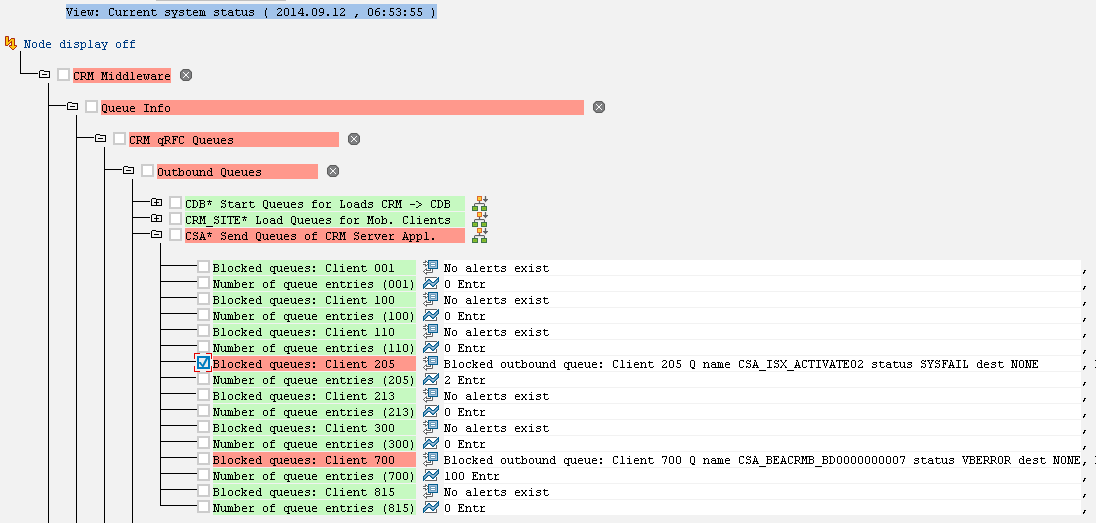Click the Node display off link
This screenshot has height=523, width=1096.
click(x=80, y=44)
